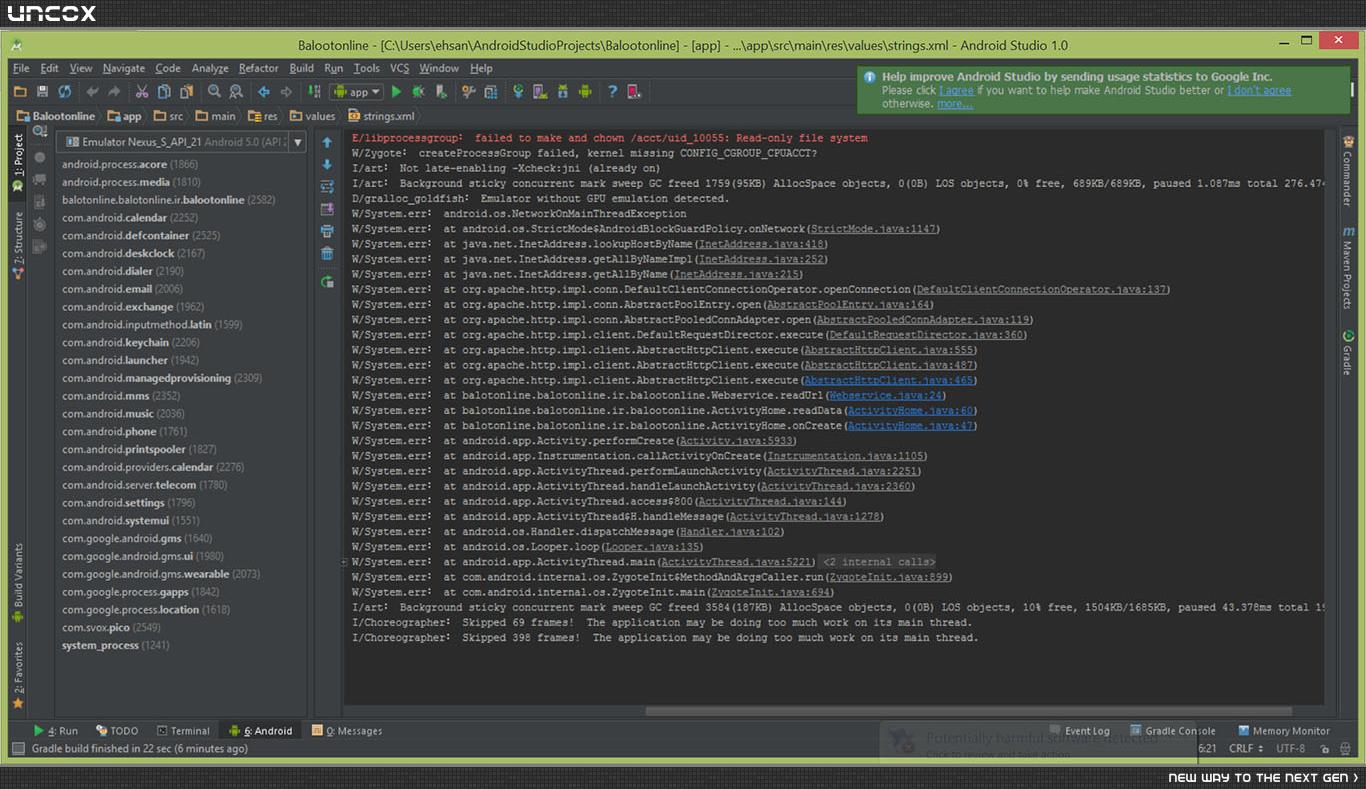Open the SDK Manager android icon
Screen dimensions: 1366x789
(562, 92)
